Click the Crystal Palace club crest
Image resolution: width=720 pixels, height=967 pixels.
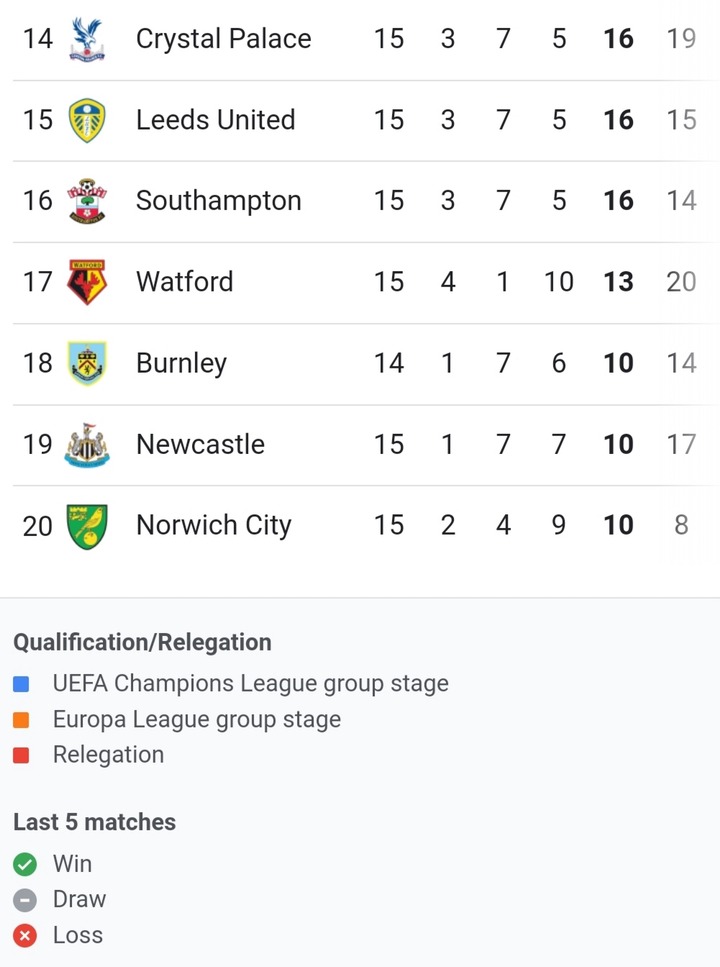coord(87,39)
